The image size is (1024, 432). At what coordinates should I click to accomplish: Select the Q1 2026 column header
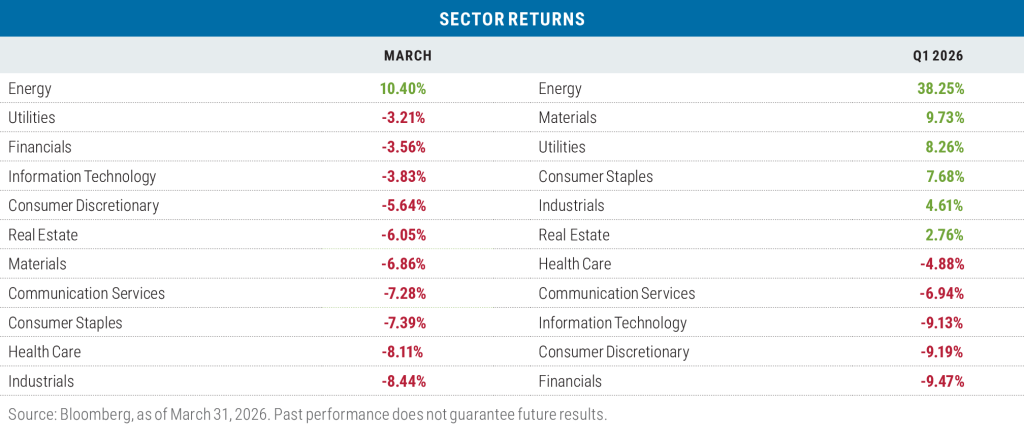pos(940,56)
